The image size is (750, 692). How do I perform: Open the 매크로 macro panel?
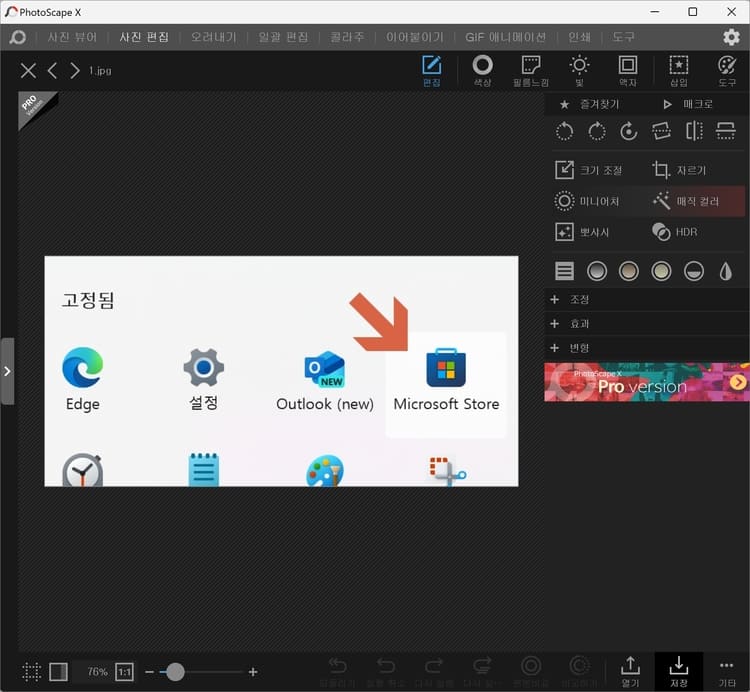coord(688,104)
